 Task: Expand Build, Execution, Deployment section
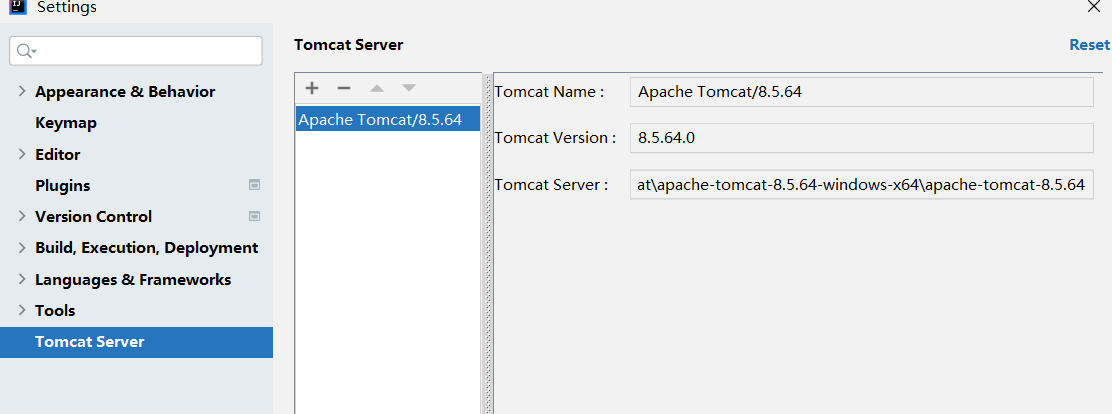[x=21, y=247]
